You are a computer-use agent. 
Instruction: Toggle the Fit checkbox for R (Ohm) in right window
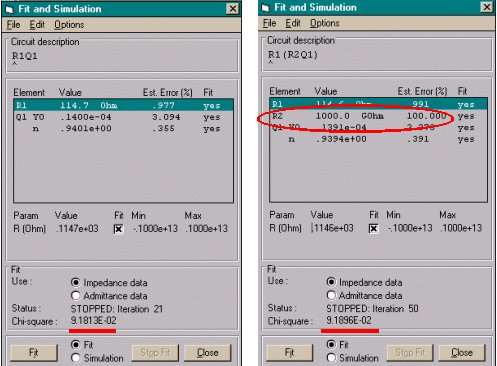[x=374, y=228]
